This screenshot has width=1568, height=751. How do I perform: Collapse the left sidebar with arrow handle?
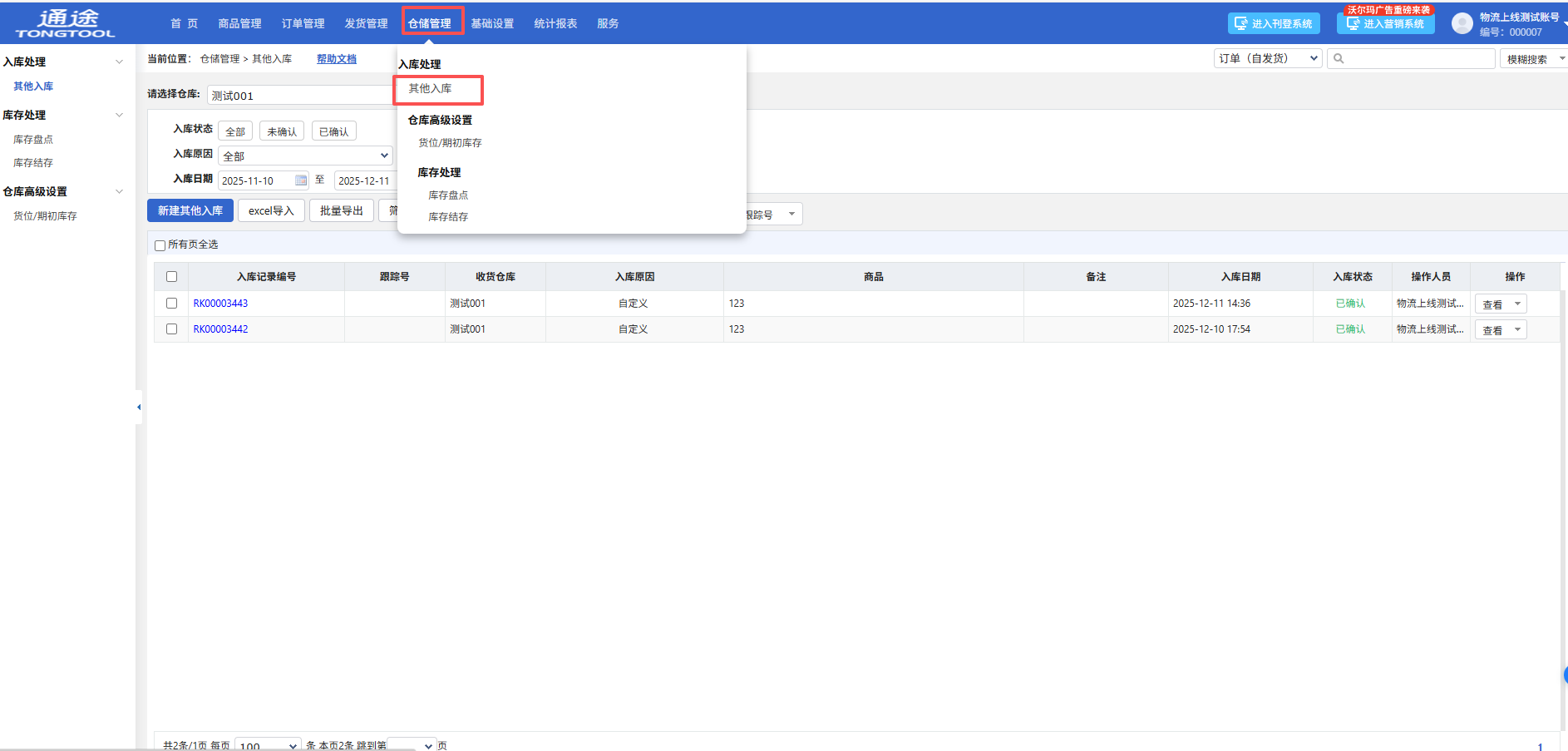(x=139, y=407)
